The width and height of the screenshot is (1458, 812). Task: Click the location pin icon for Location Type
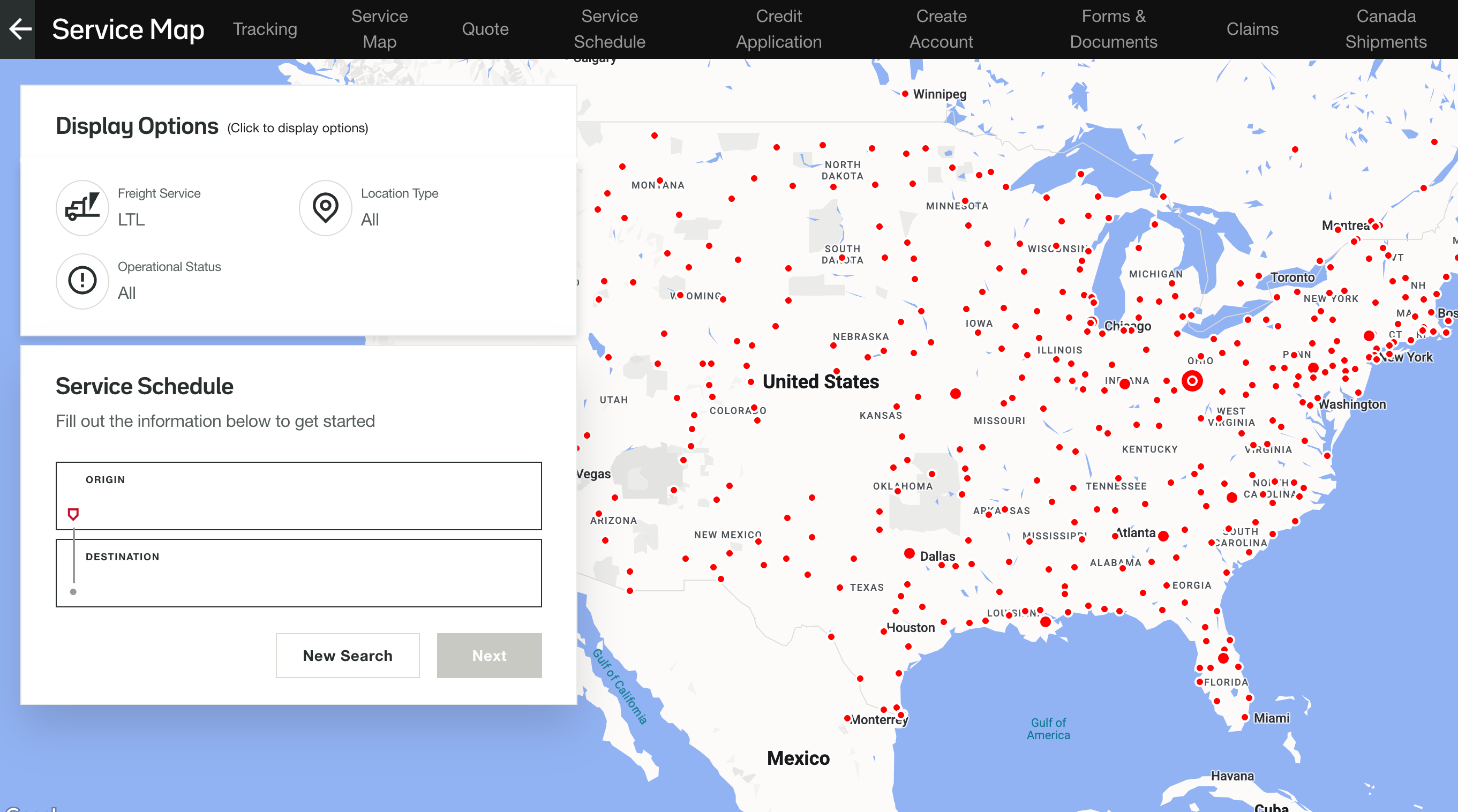326,208
